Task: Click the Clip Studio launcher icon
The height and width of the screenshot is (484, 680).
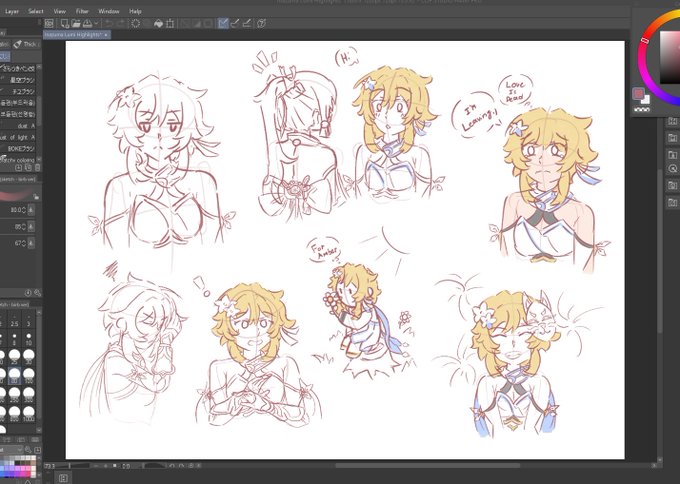Action: coord(49,23)
